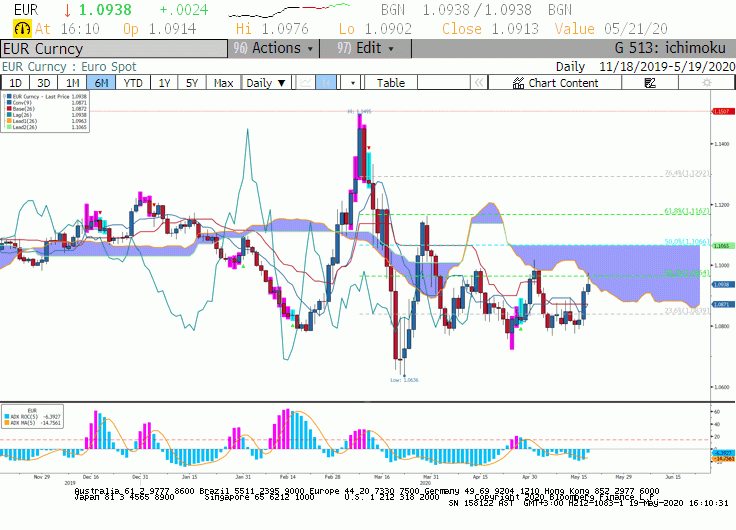The height and width of the screenshot is (530, 736).
Task: Select the 1D range tab
Action: 15,83
